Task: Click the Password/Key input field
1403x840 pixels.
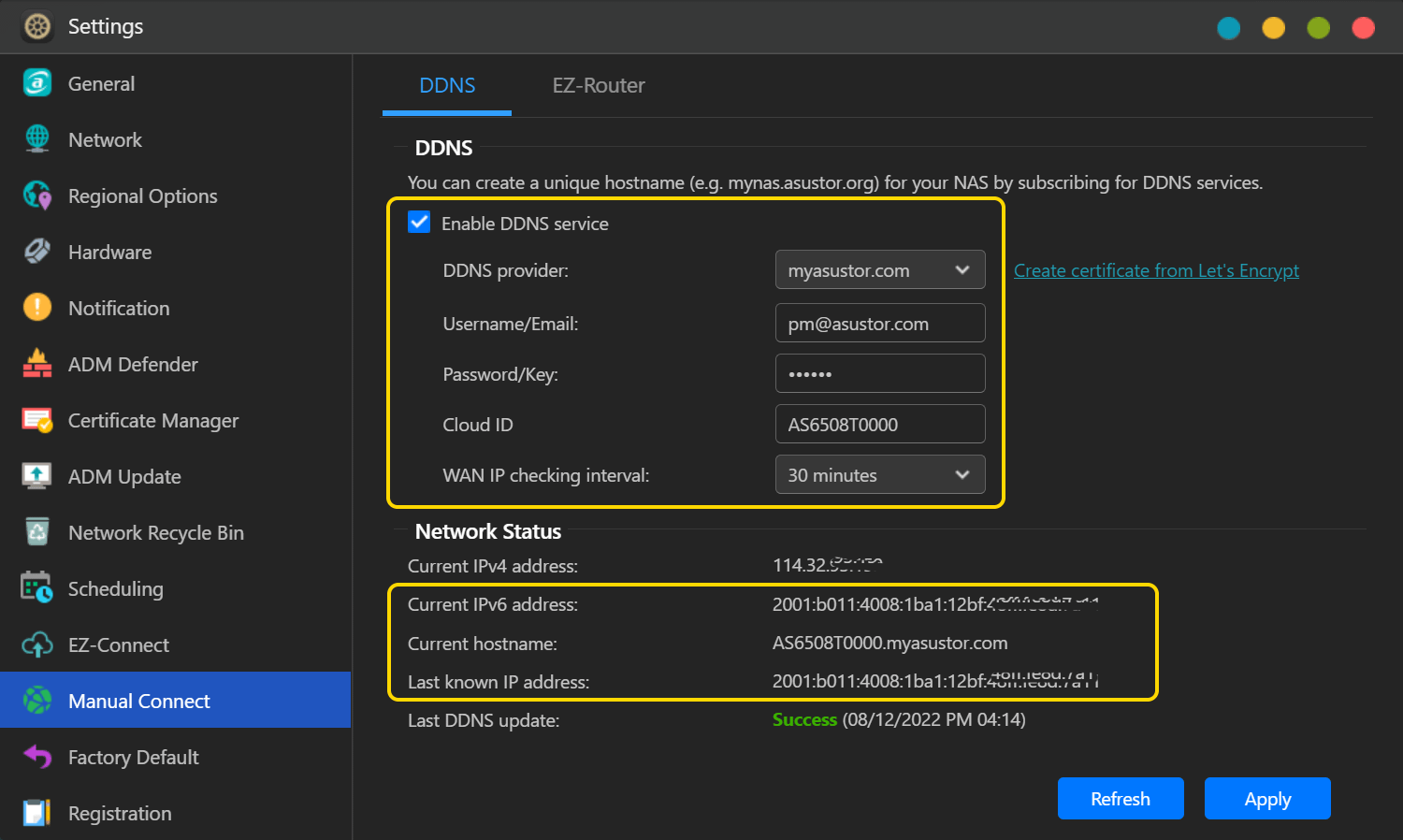Action: pos(880,374)
